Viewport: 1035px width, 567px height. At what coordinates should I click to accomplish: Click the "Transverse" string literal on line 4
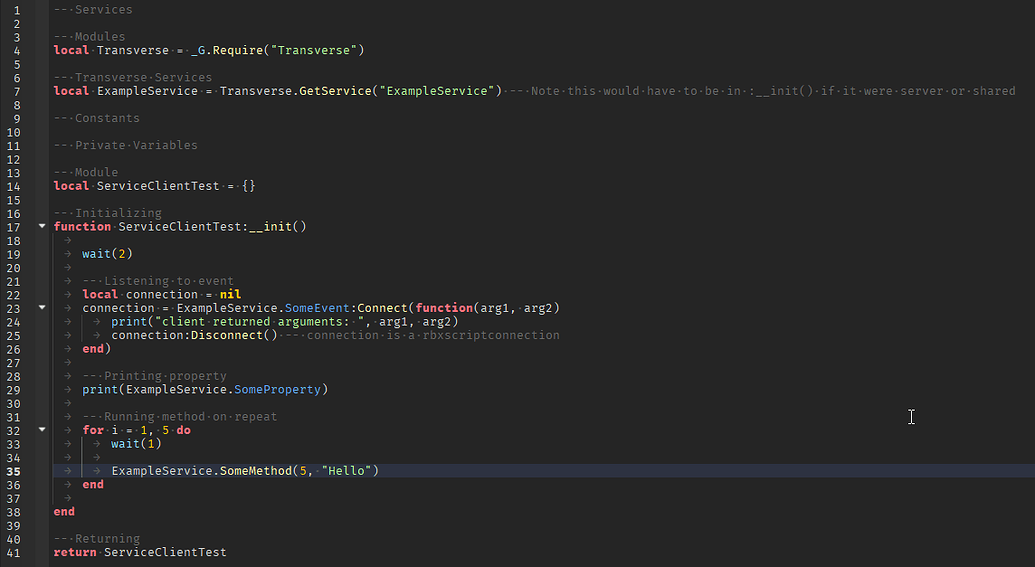314,50
